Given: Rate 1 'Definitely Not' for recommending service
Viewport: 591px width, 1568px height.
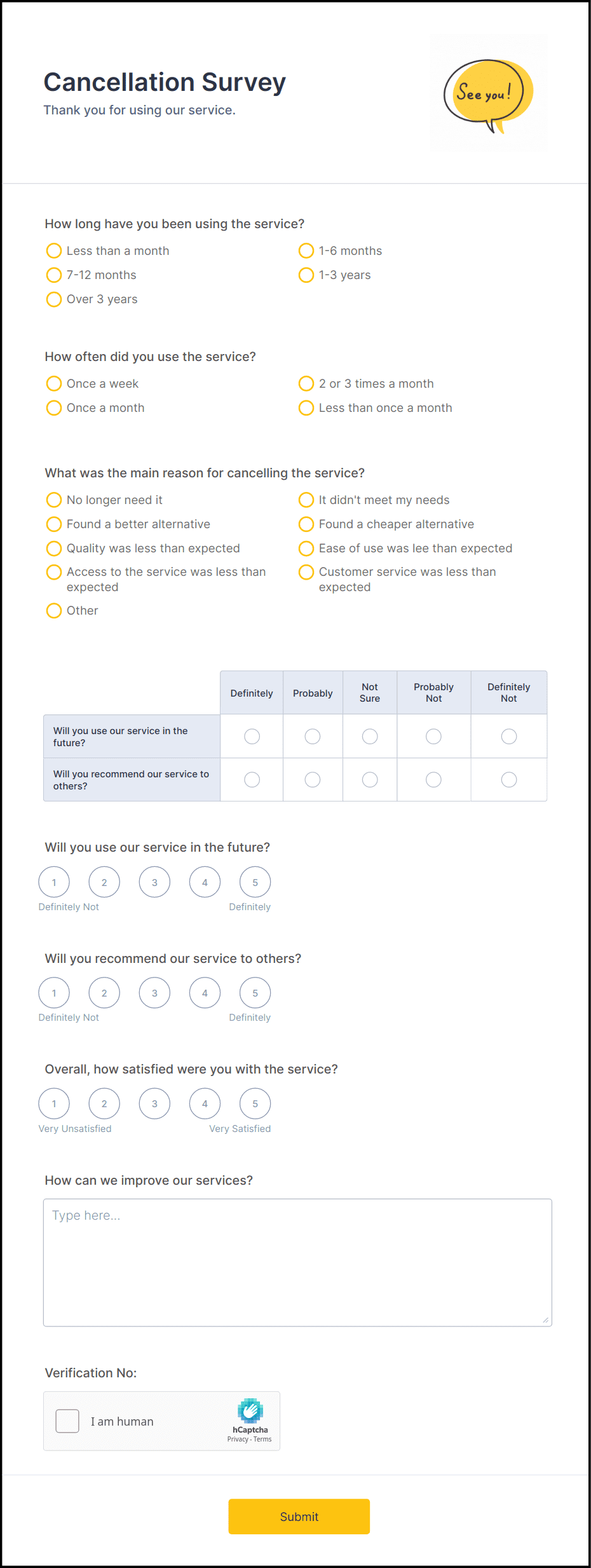Looking at the screenshot, I should click(x=54, y=992).
